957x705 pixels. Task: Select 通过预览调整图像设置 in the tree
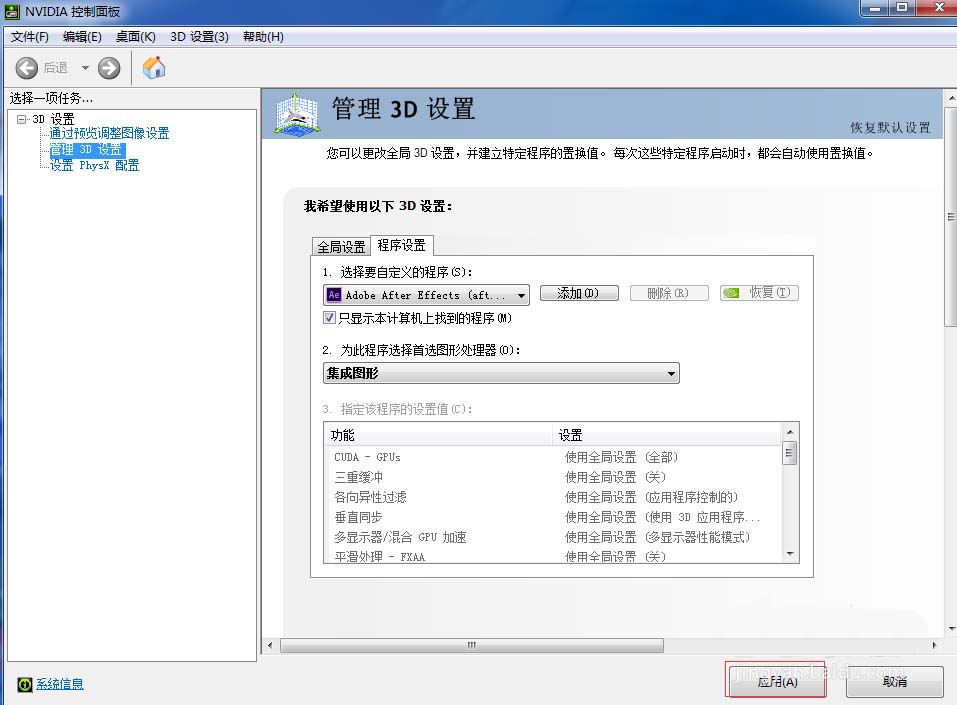coord(109,133)
